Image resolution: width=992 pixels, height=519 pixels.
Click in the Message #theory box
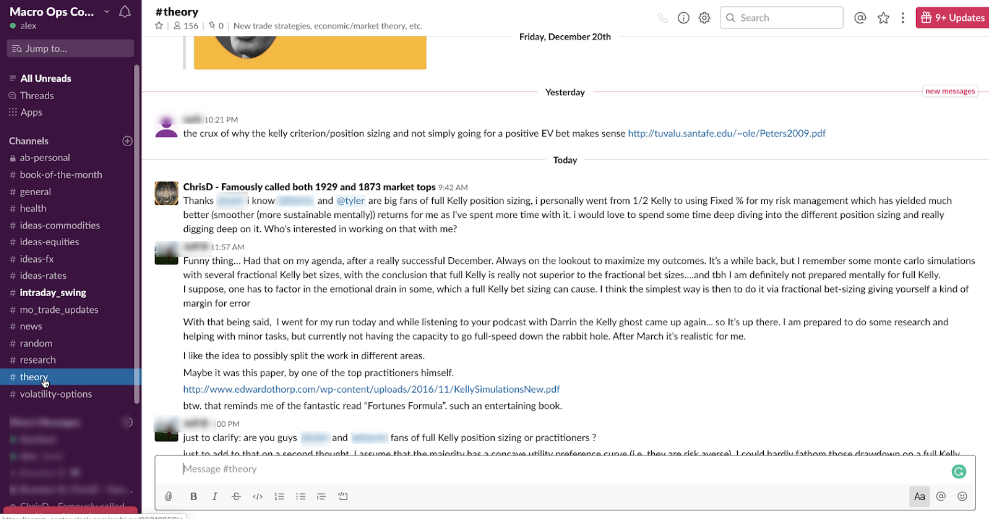click(563, 469)
